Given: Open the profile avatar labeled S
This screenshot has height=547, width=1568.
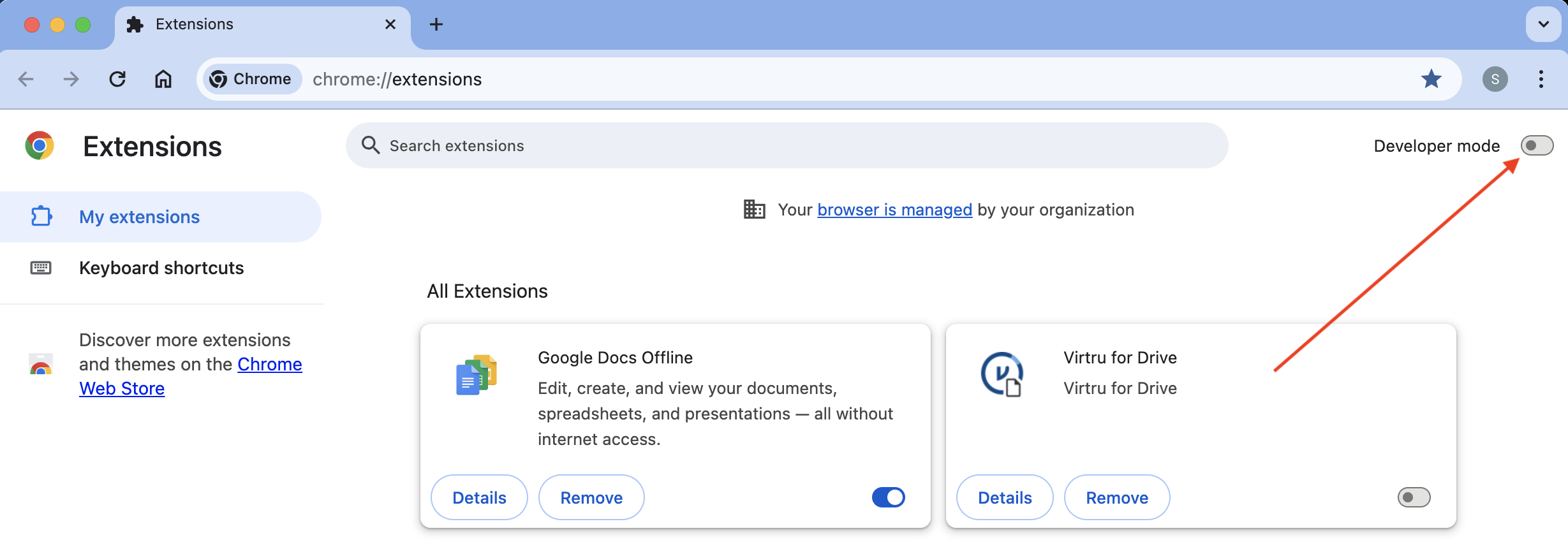Looking at the screenshot, I should (1495, 79).
